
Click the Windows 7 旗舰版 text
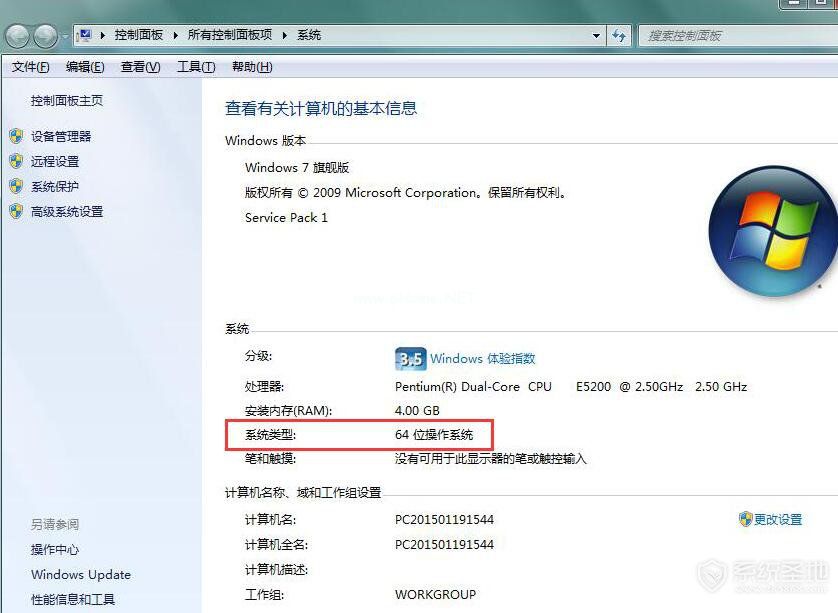(297, 167)
